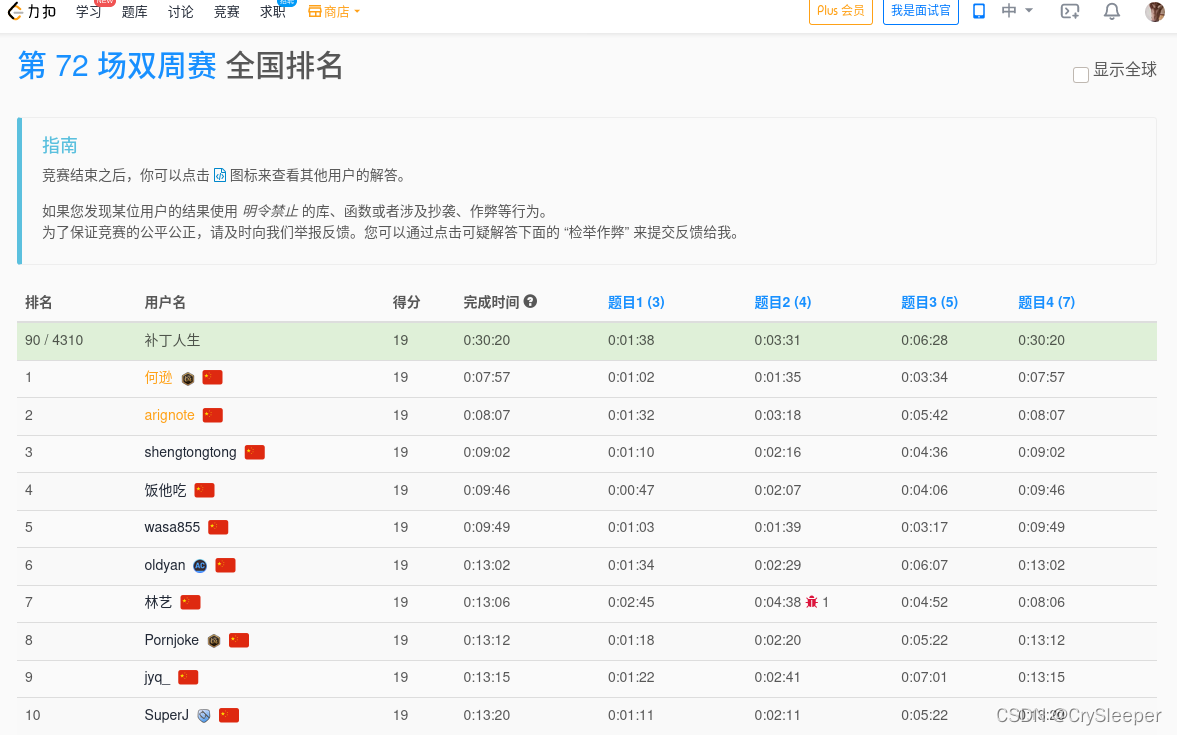This screenshot has width=1177, height=735.
Task: Click the 得分 column header
Action: pyautogui.click(x=406, y=302)
